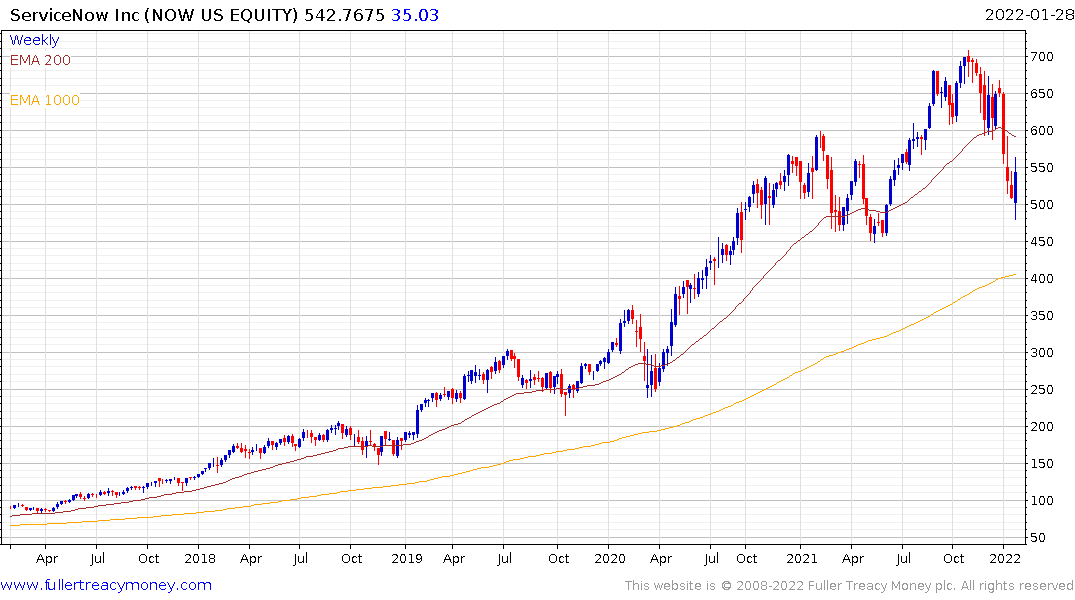The image size is (1075, 600).
Task: Click the 150 price axis label
Action: 1041,464
